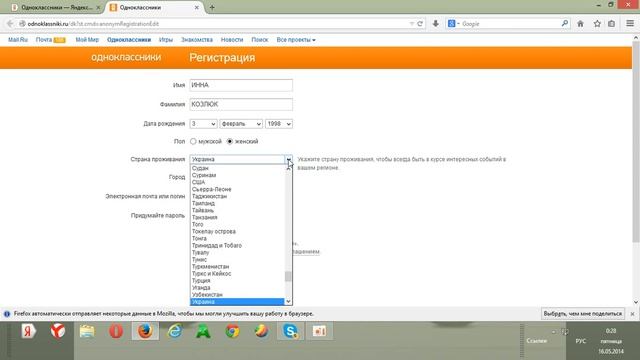Click Выбрать, чем мне поделиться button
Viewport: 640px width, 360px height.
coord(582,314)
